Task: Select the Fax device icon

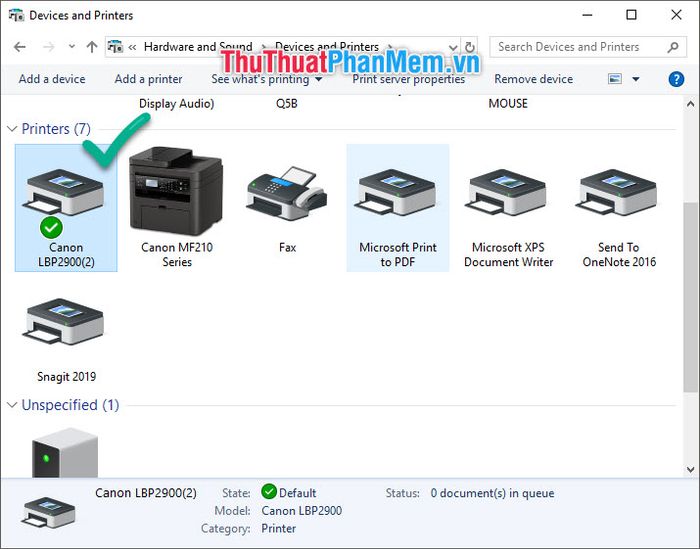Action: tap(287, 193)
